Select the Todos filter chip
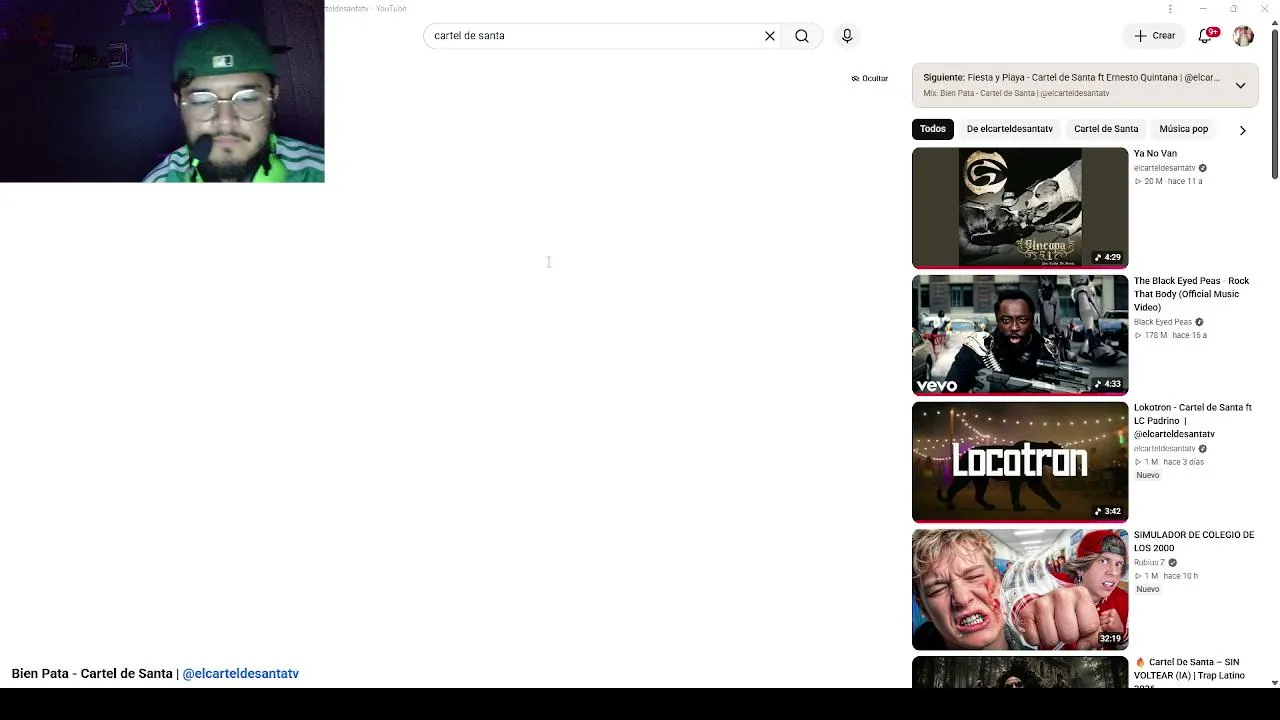Viewport: 1280px width, 720px height. click(x=933, y=129)
